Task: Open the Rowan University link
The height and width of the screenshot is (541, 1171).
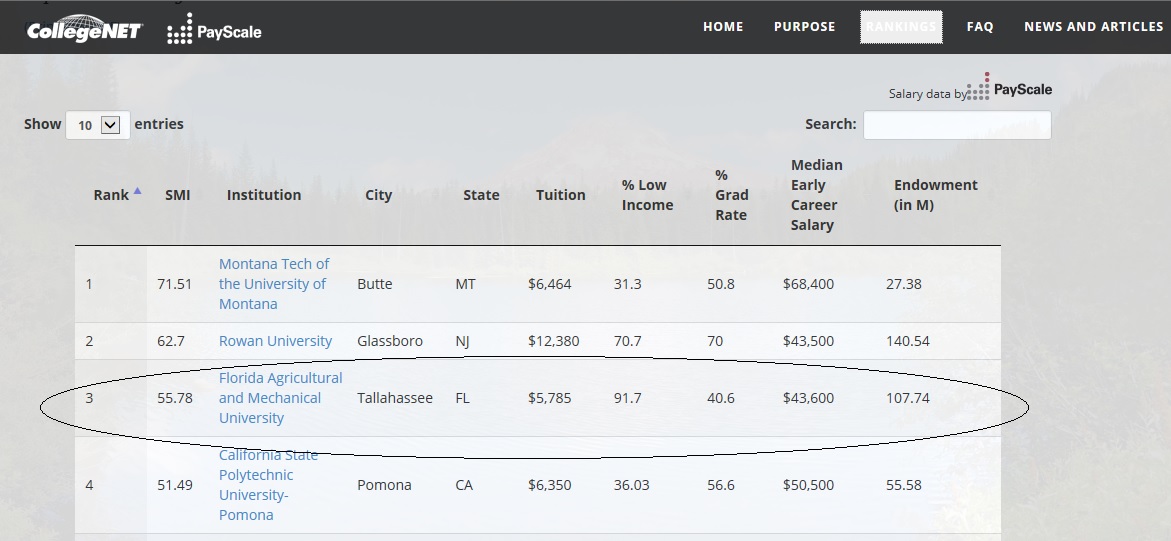Action: [x=276, y=341]
